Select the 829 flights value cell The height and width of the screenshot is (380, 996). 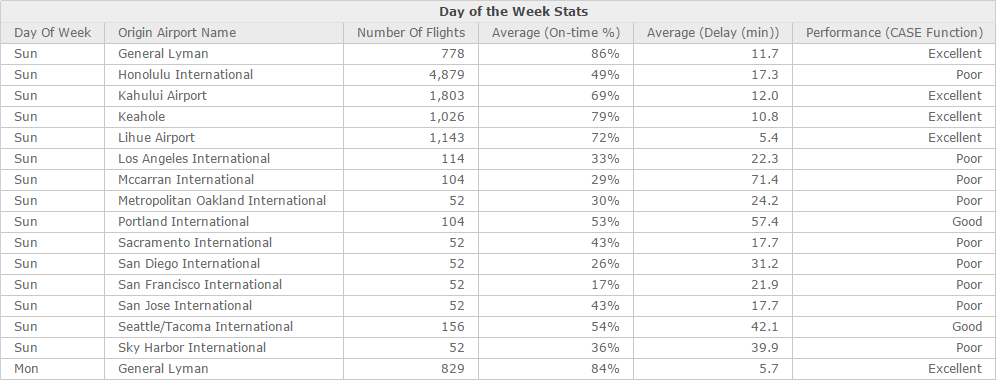411,369
